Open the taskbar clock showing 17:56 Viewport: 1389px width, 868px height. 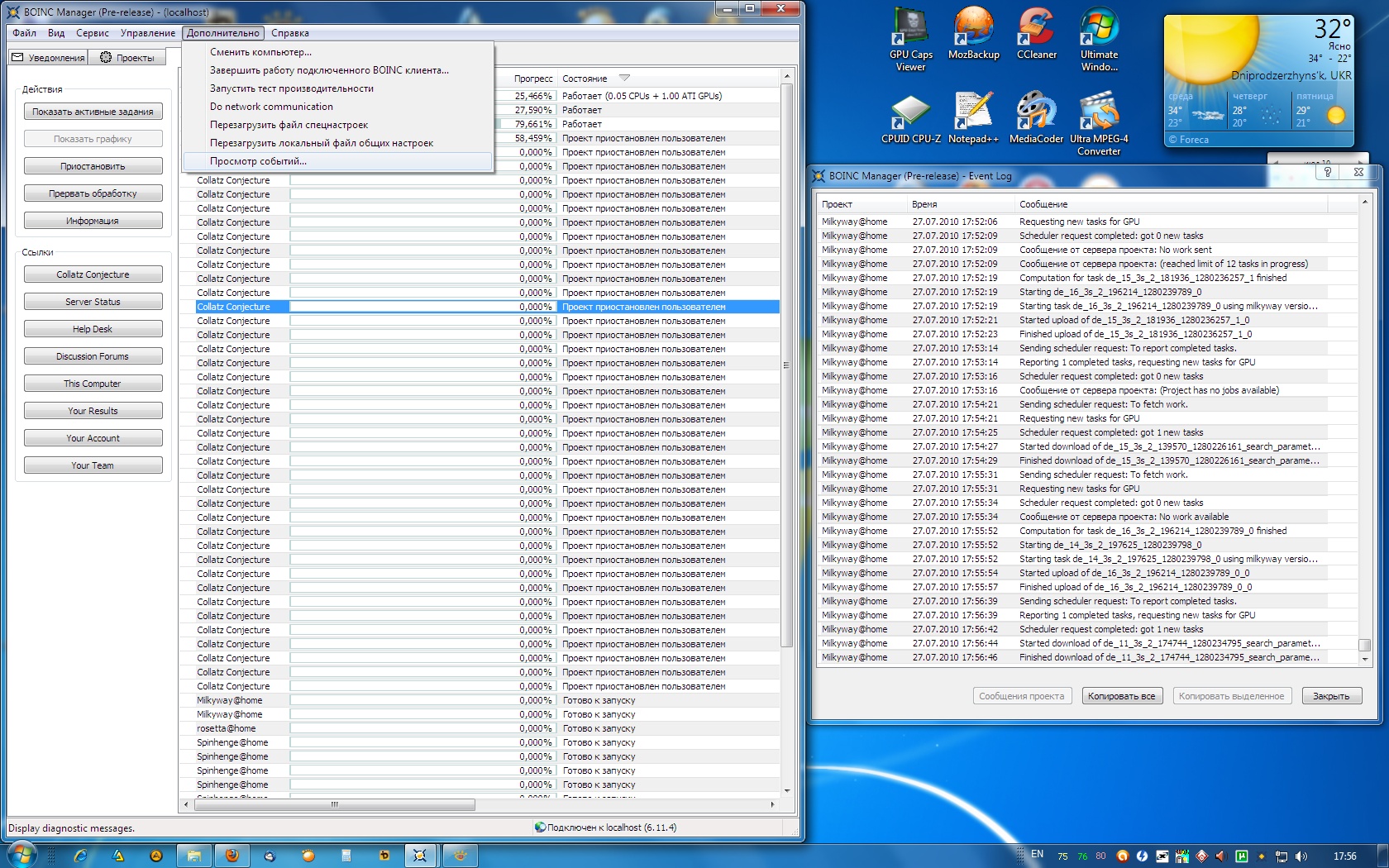point(1344,856)
